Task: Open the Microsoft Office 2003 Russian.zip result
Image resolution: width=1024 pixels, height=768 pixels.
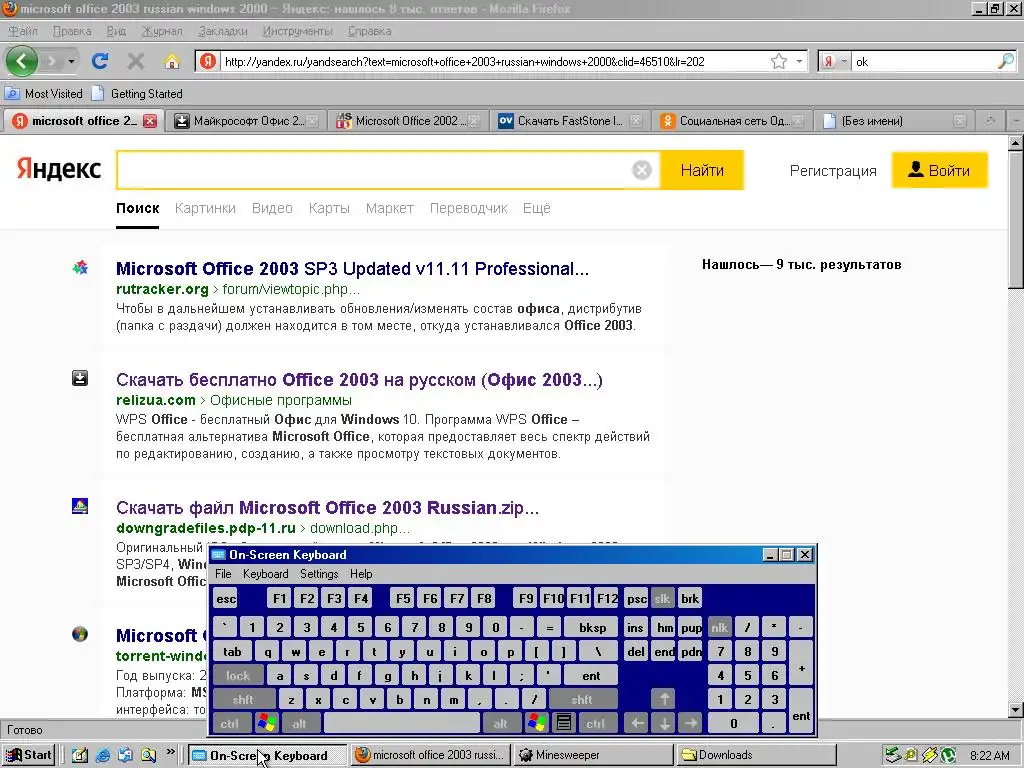Action: 327,507
